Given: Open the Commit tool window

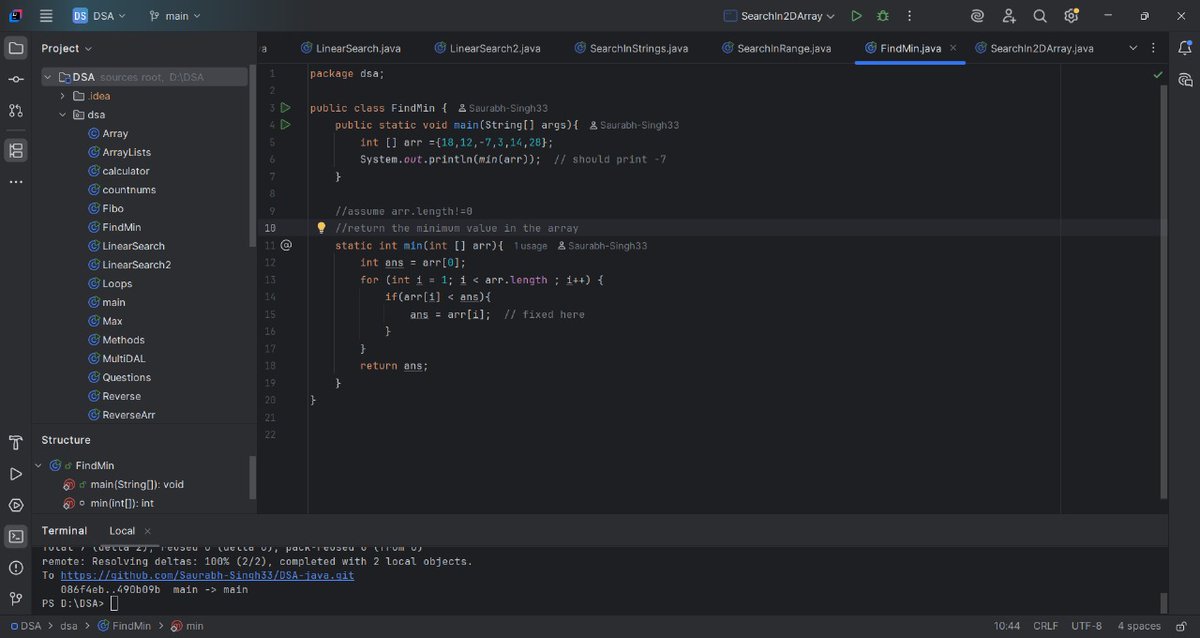Looking at the screenshot, I should point(16,79).
